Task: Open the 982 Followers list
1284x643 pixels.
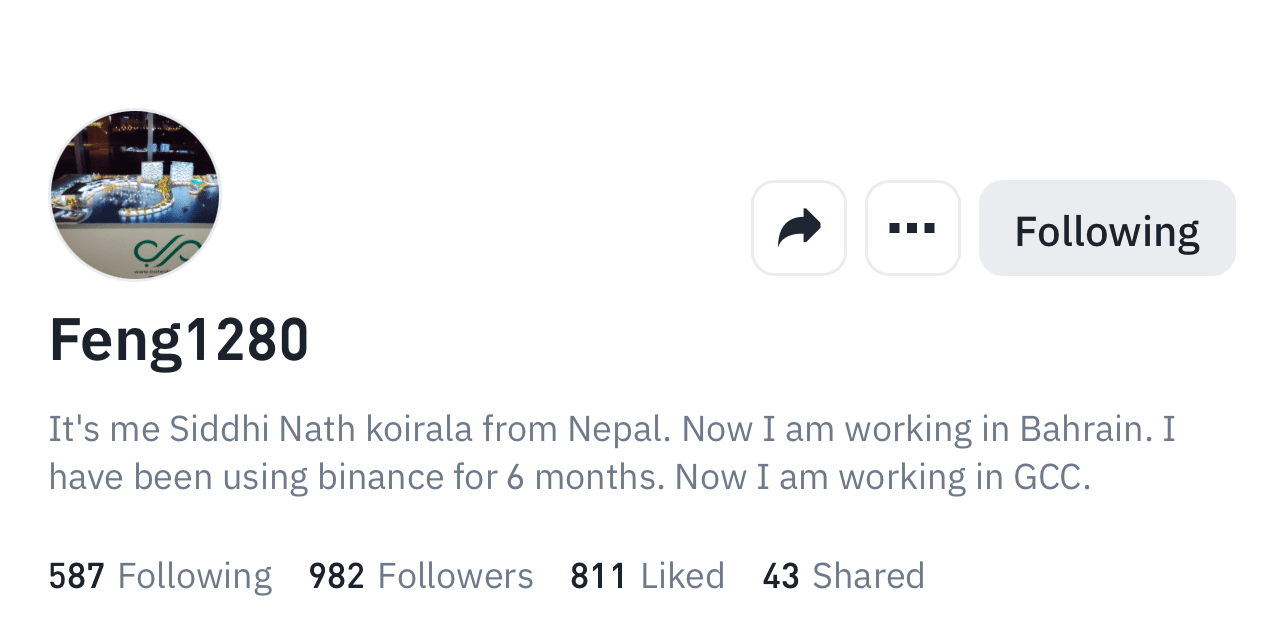Action: pos(421,576)
